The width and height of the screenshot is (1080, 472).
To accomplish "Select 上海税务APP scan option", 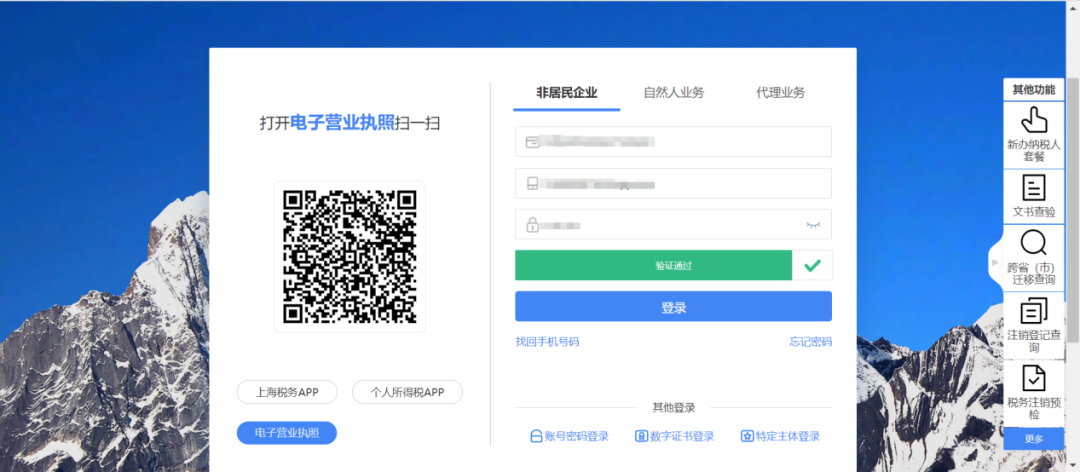I will [287, 392].
